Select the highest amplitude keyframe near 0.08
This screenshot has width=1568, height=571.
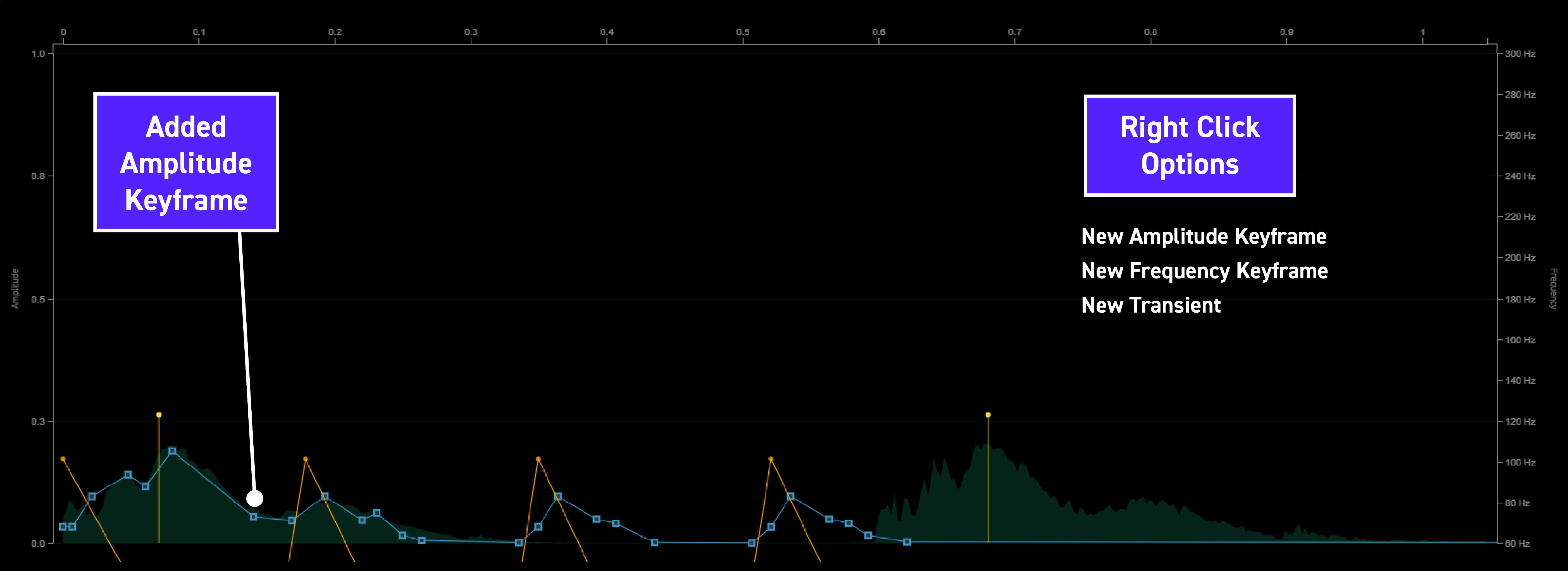pos(172,451)
